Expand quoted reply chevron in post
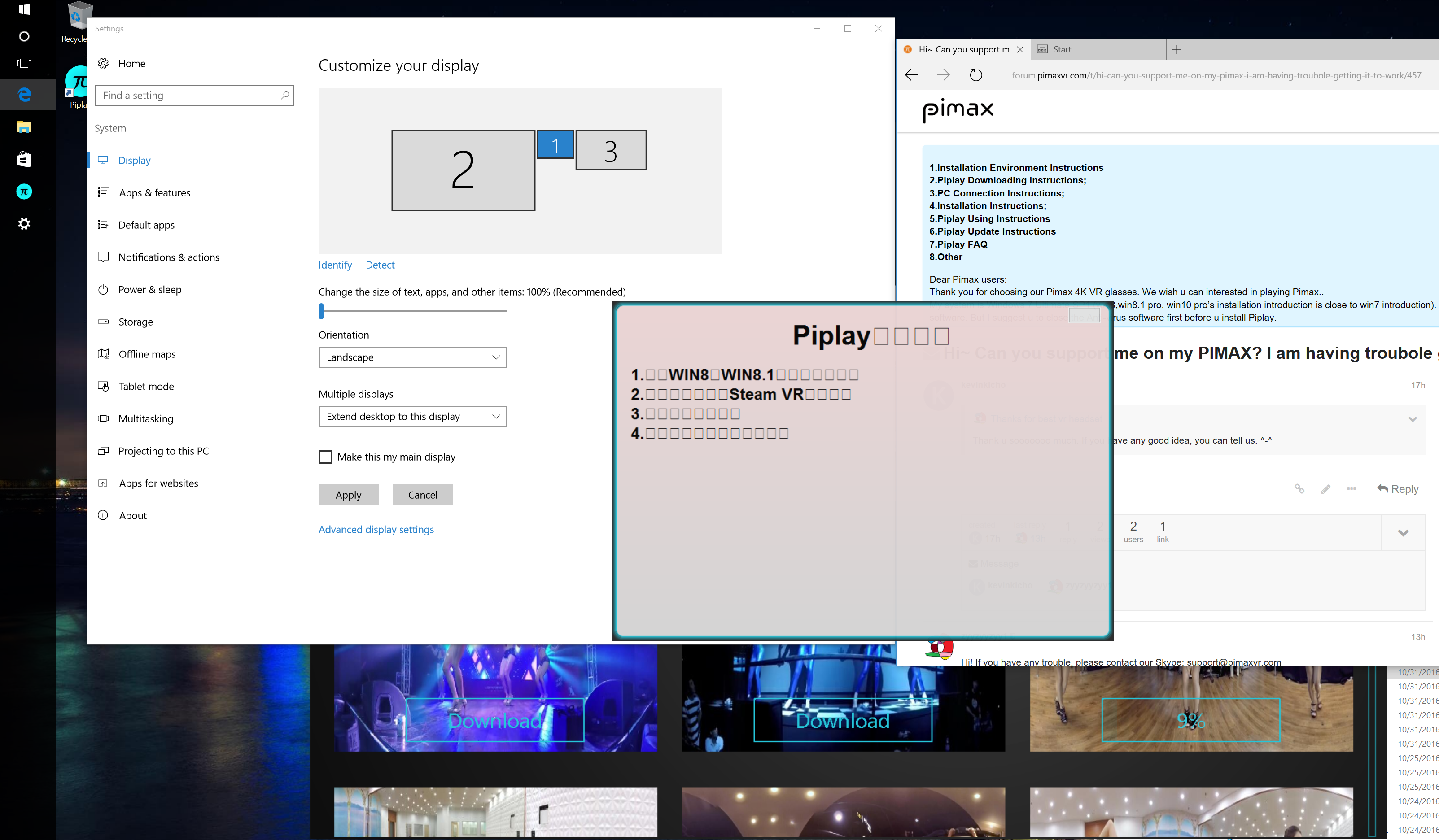 [x=1412, y=419]
